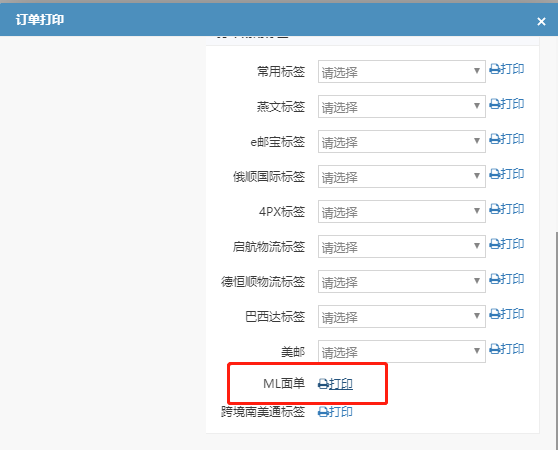Viewport: 558px width, 450px height.
Task: Close the 订单打印 dialog
Action: pyautogui.click(x=541, y=22)
